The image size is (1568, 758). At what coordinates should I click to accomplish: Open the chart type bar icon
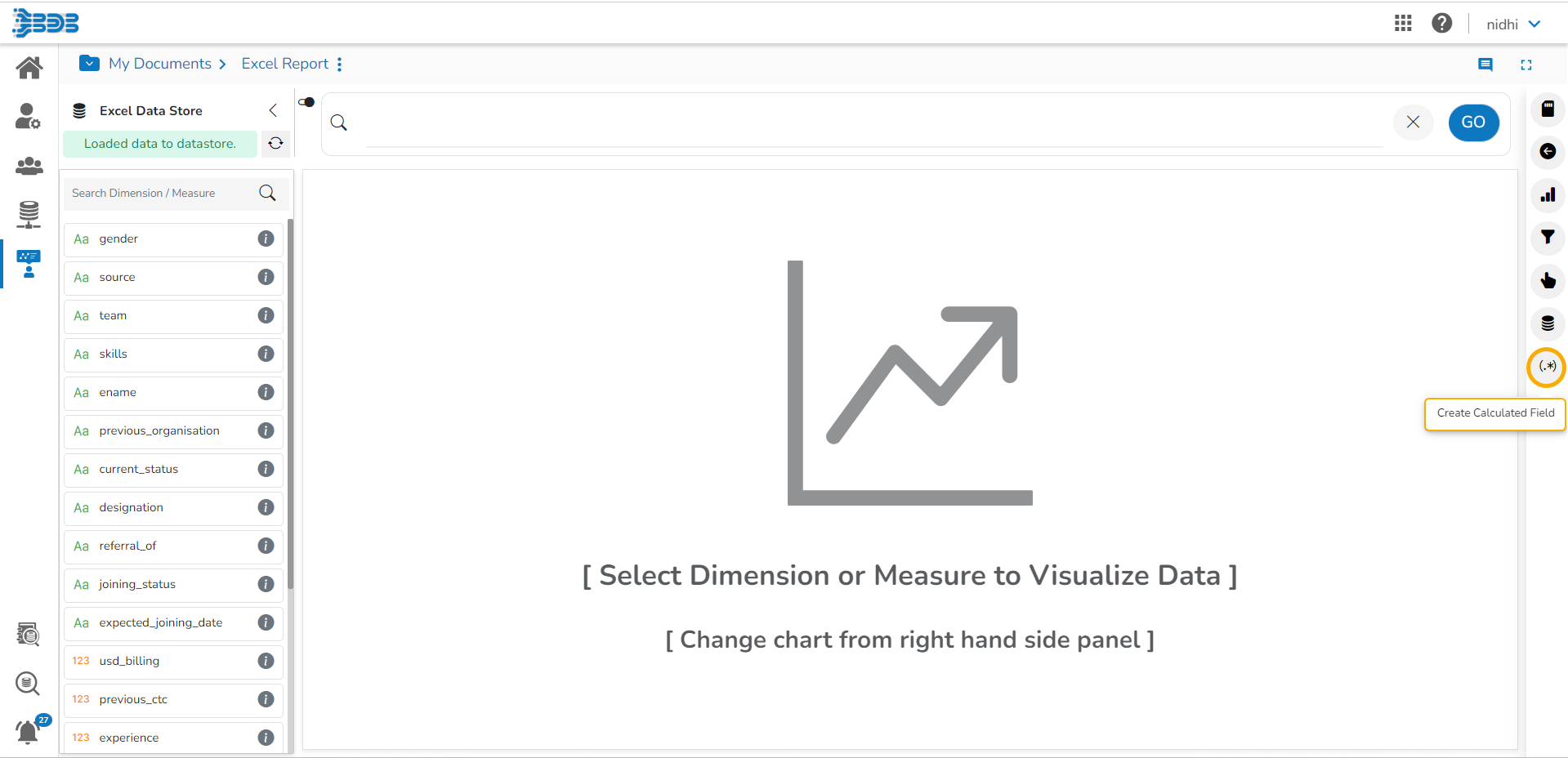tap(1548, 195)
